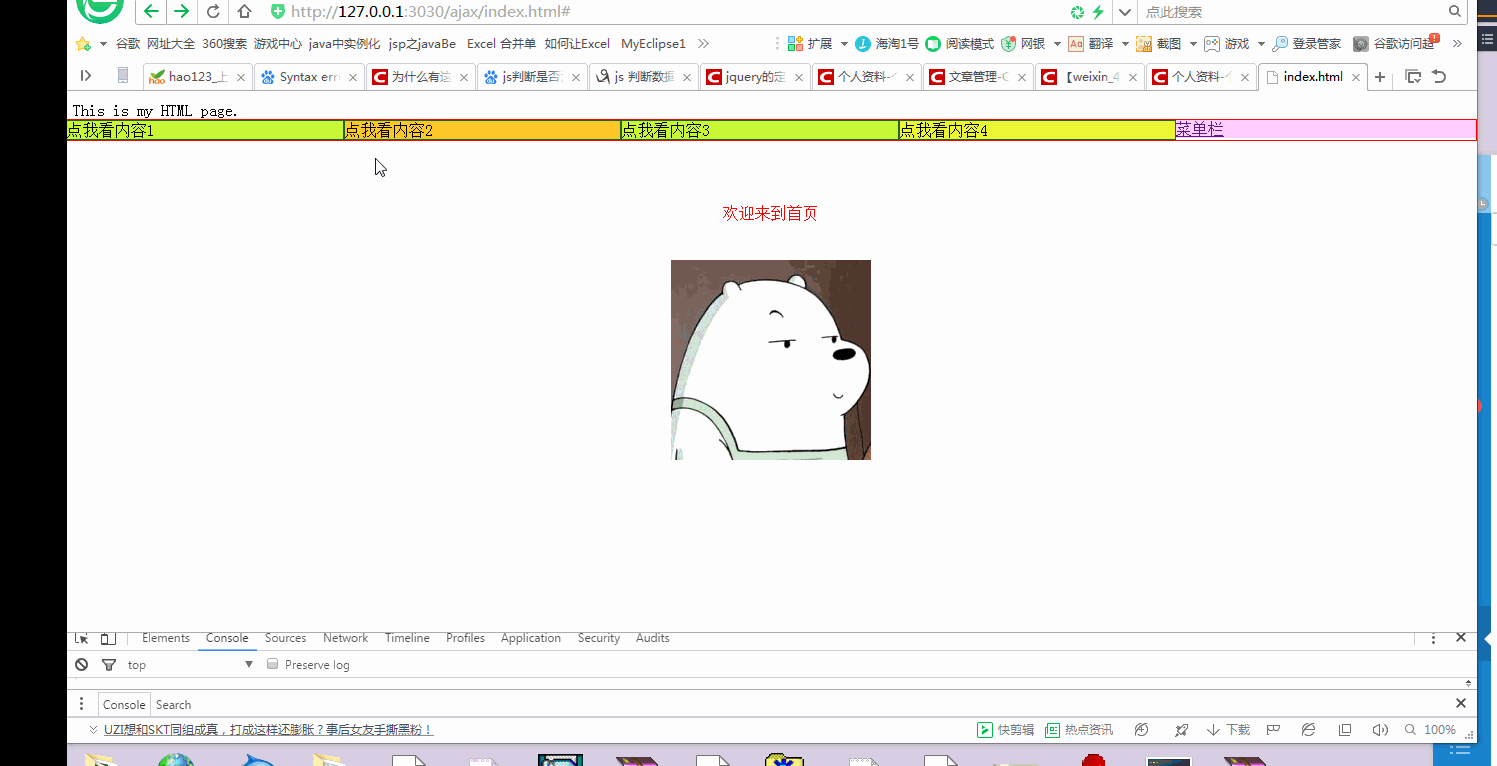
Task: Open the UZI news headline link
Action: click(268, 730)
